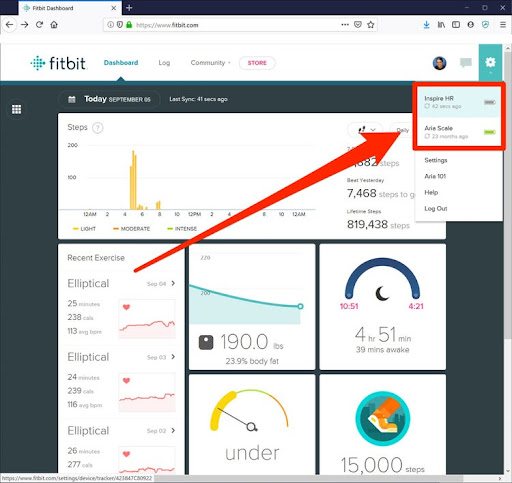Reload the Fitbit page
The image size is (512, 483).
(x=39, y=25)
